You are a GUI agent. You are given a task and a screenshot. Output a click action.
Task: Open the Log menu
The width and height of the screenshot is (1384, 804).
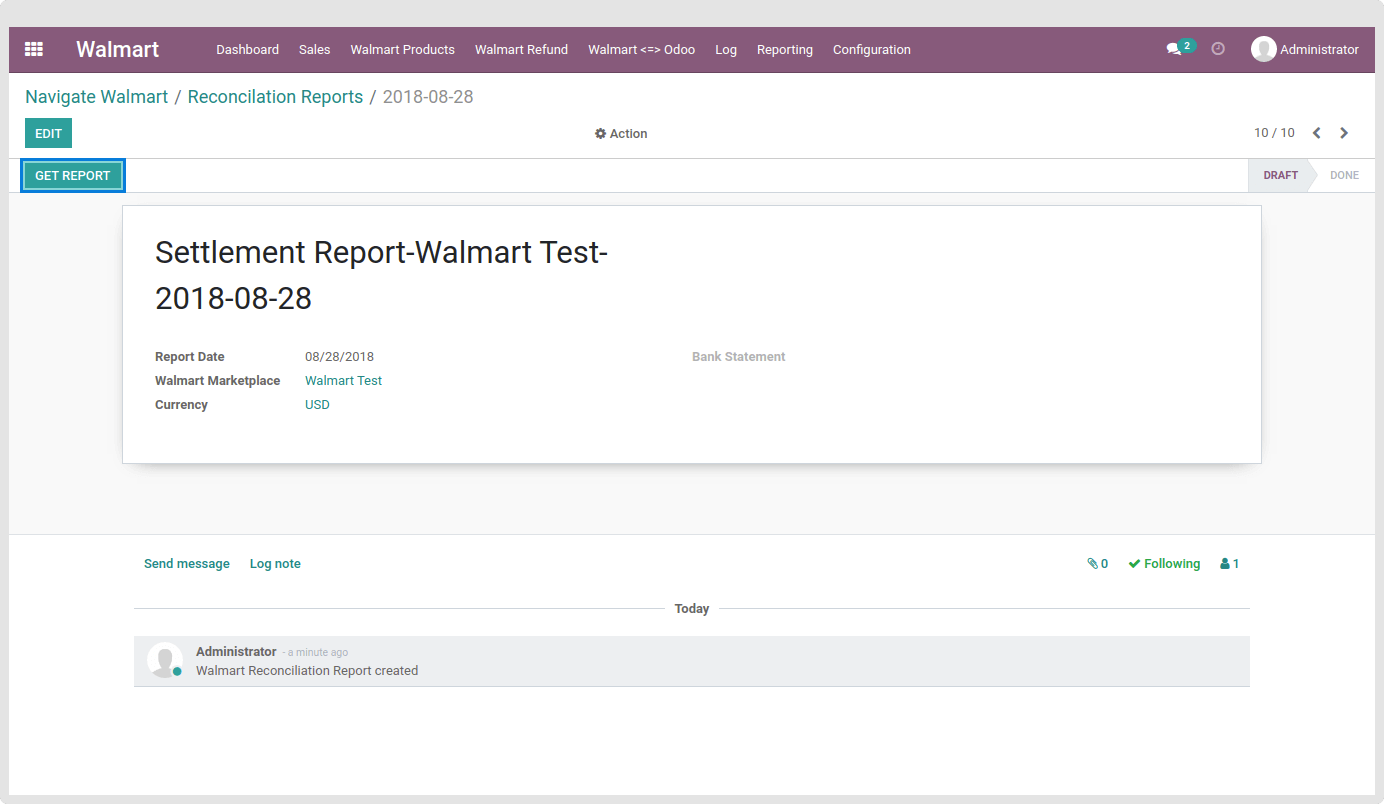(x=726, y=50)
